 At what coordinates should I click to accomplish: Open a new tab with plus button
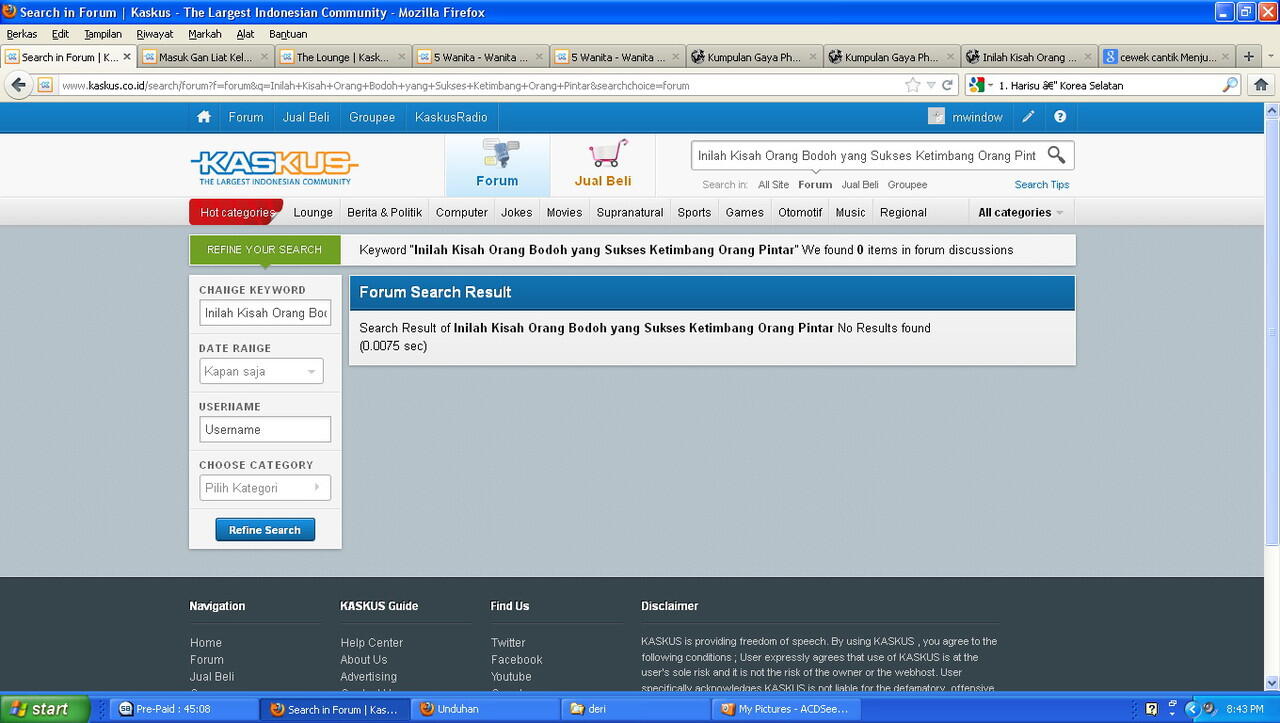1248,57
